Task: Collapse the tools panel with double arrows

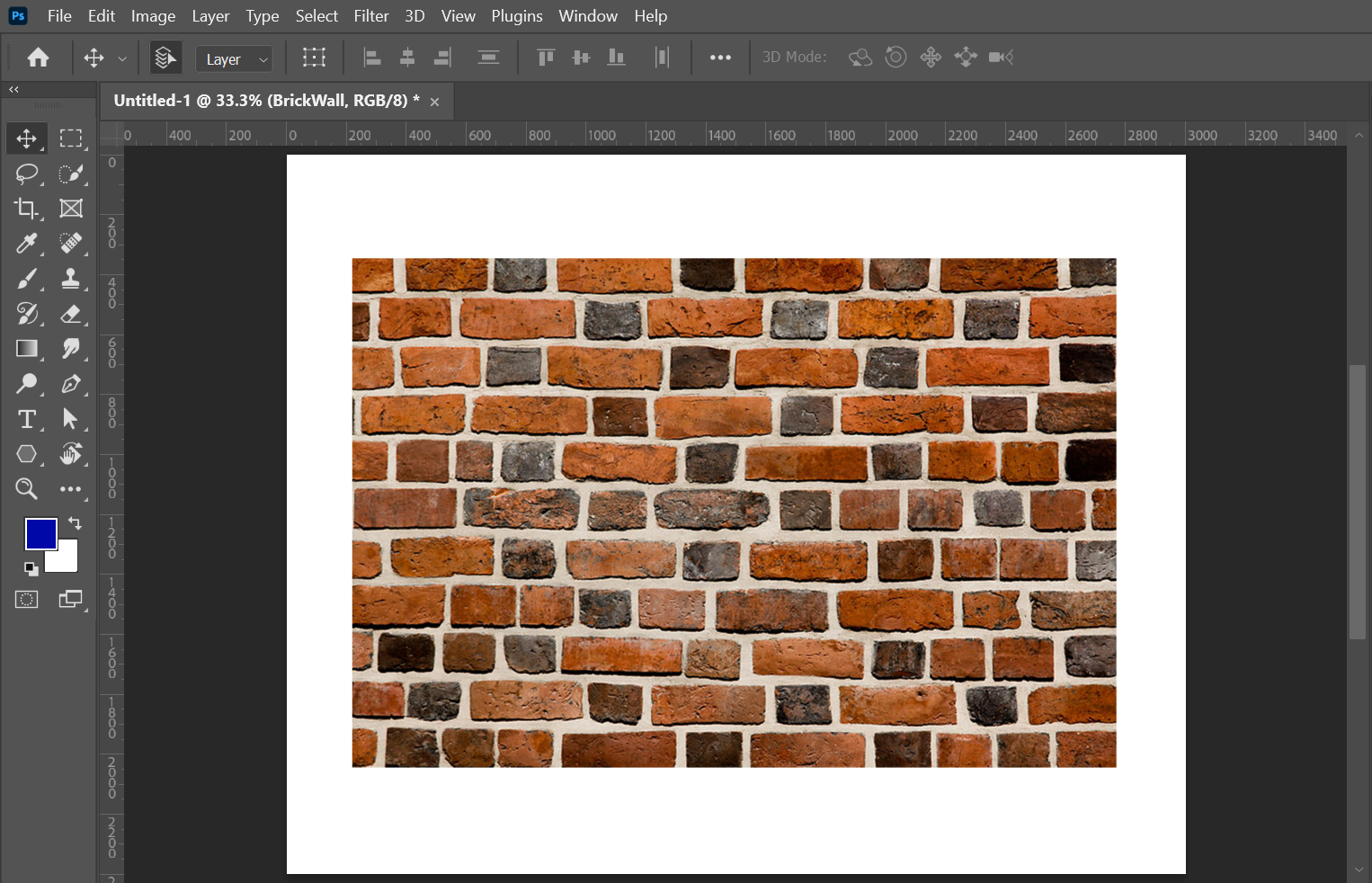Action: click(13, 89)
